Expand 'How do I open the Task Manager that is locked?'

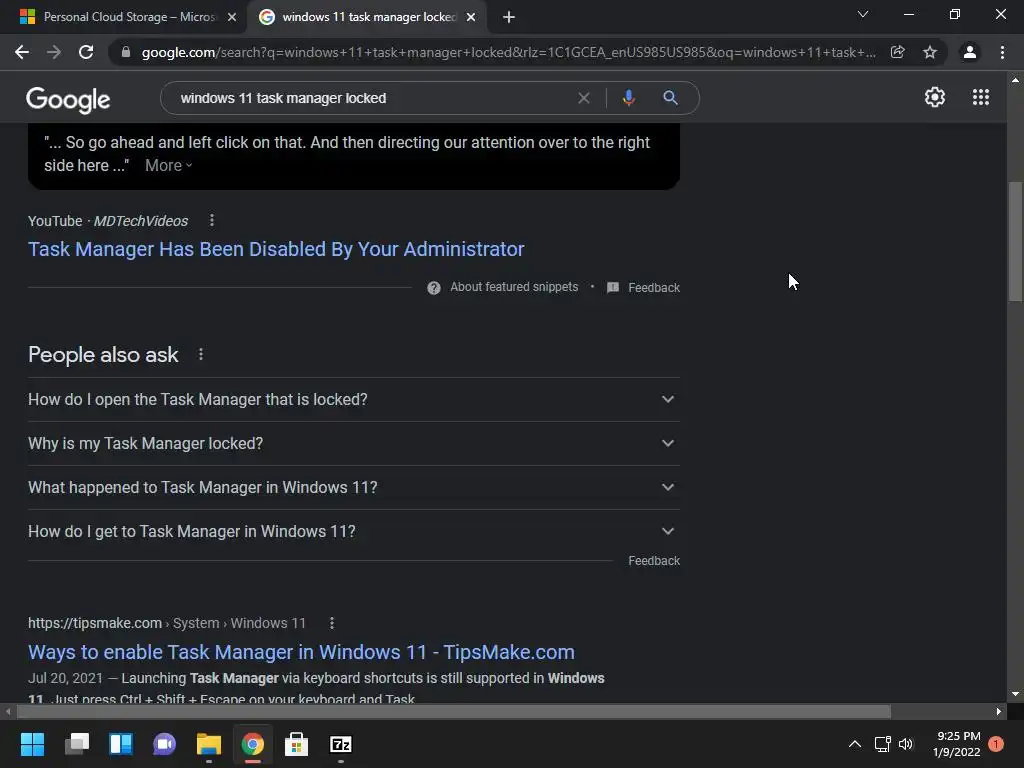click(354, 399)
